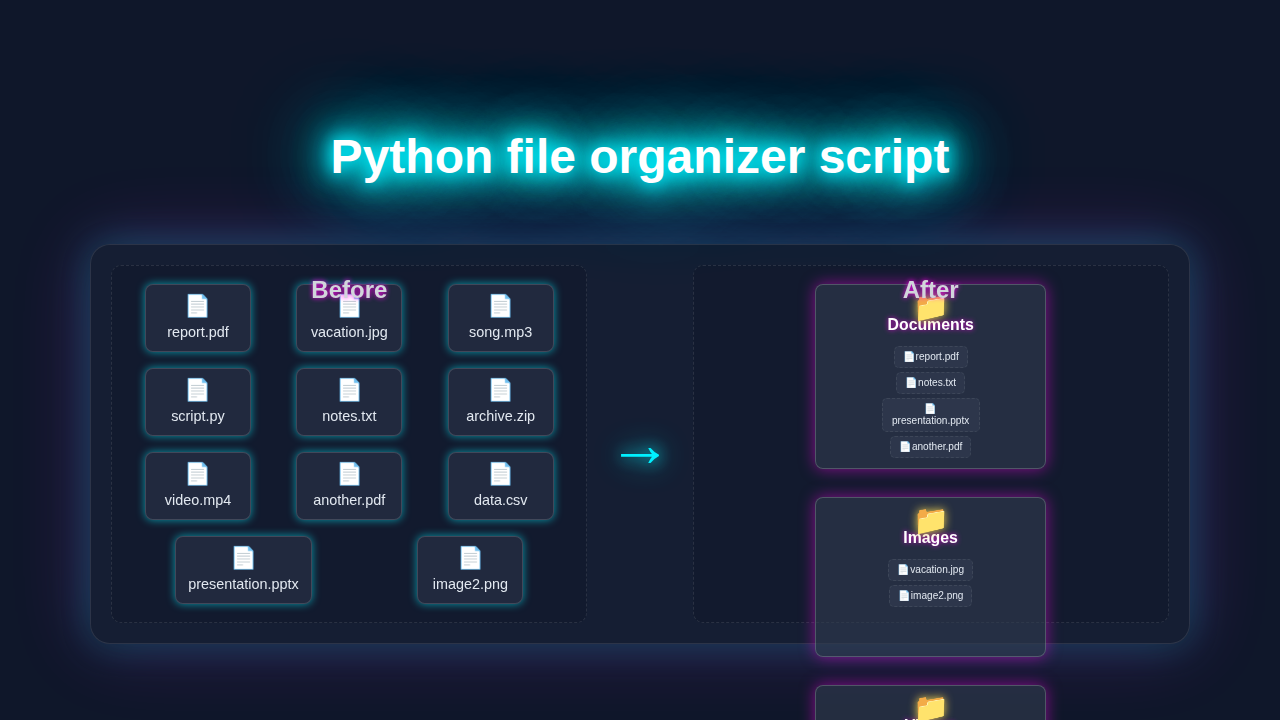Click the another.pdf card
This screenshot has width=1280, height=720.
[348, 485]
